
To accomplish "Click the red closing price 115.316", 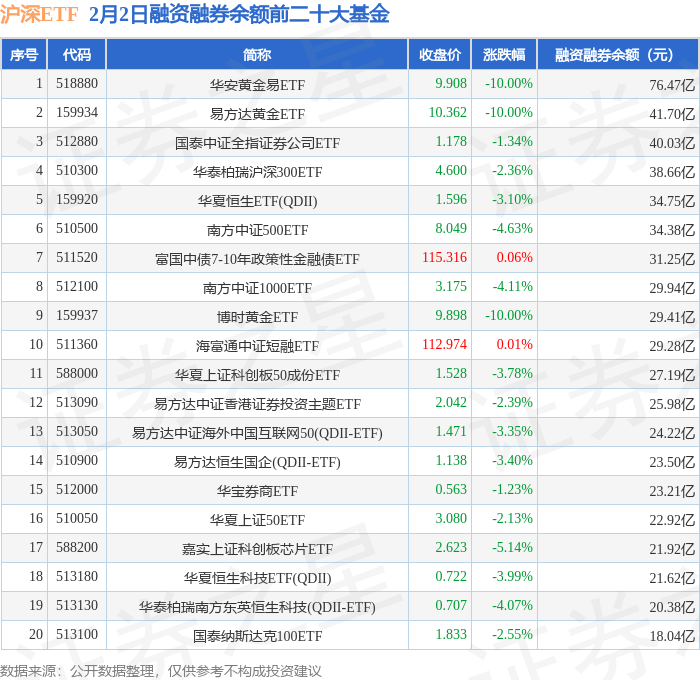I will (x=445, y=258).
